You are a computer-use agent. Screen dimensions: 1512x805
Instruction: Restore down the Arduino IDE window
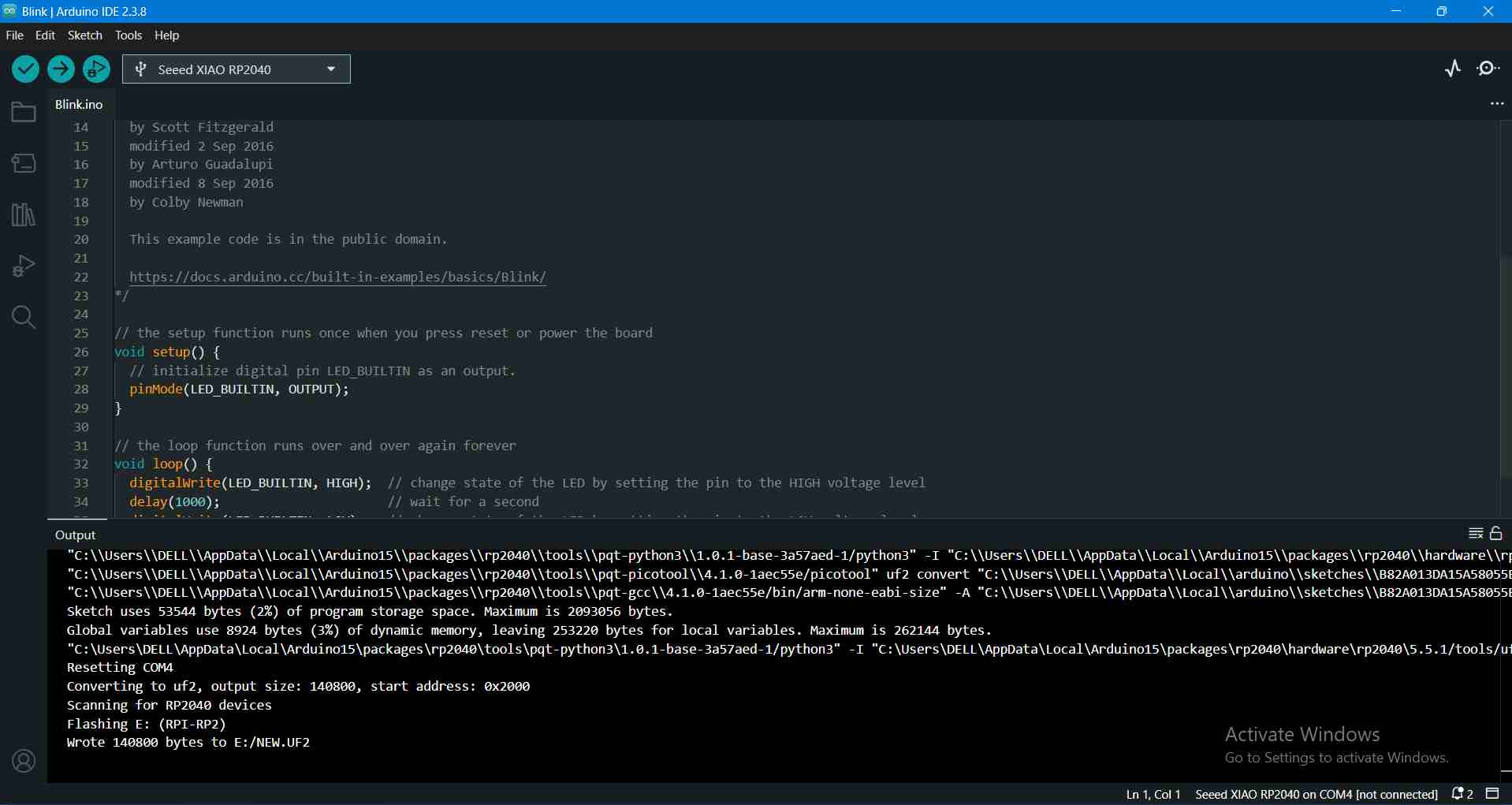click(x=1443, y=11)
